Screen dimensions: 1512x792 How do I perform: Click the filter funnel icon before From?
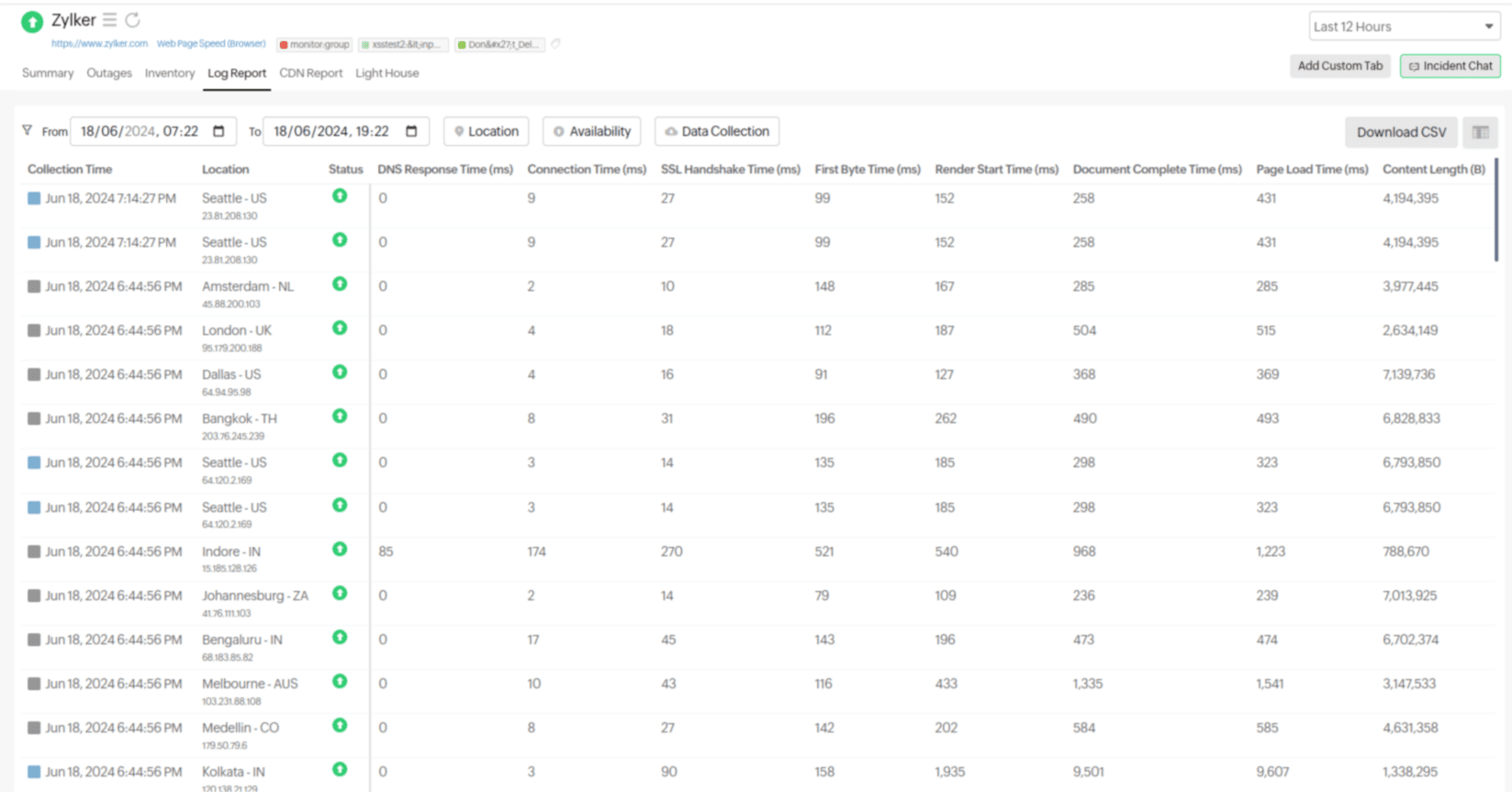[x=27, y=131]
